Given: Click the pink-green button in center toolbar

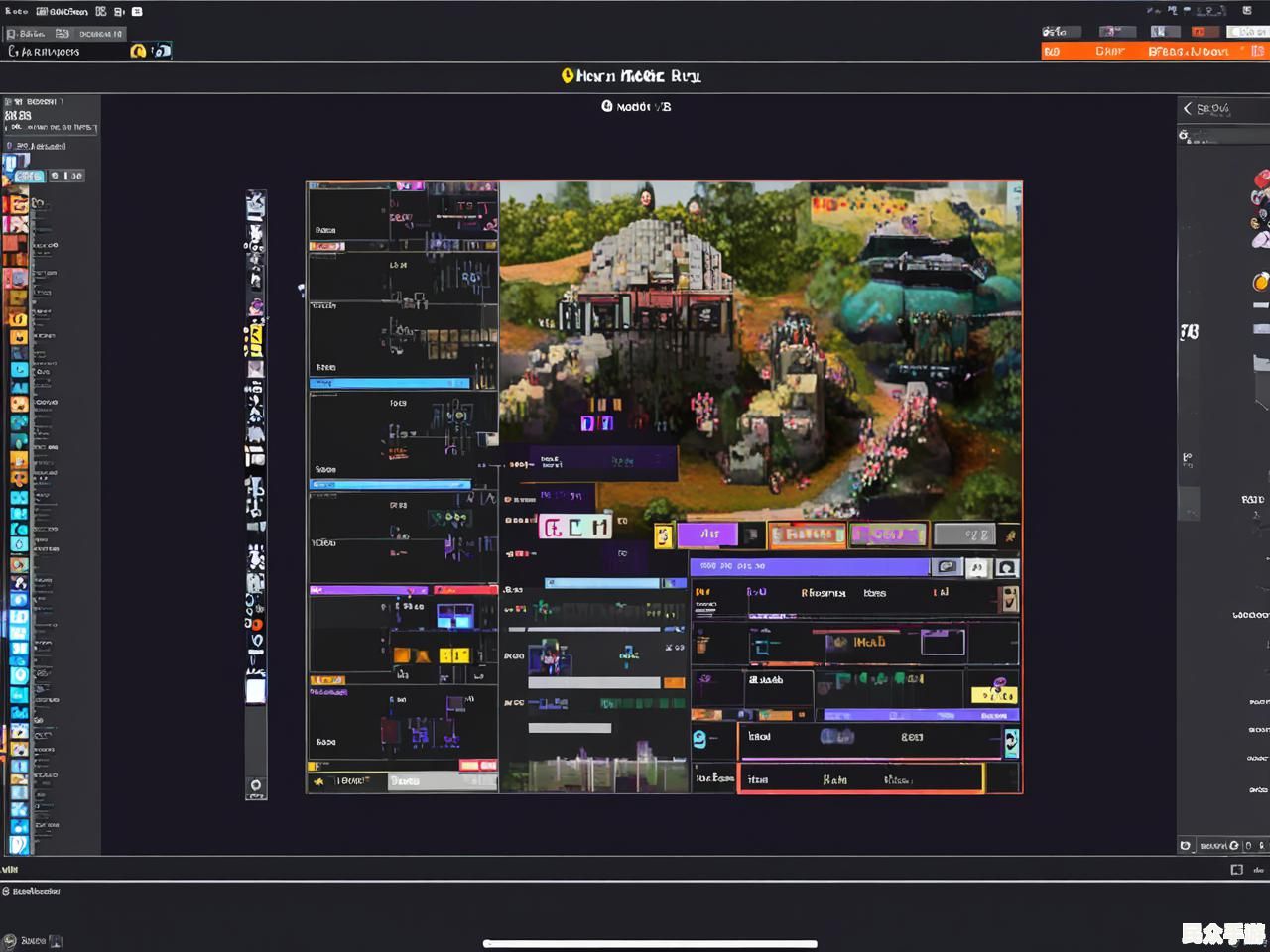Looking at the screenshot, I should tap(889, 535).
